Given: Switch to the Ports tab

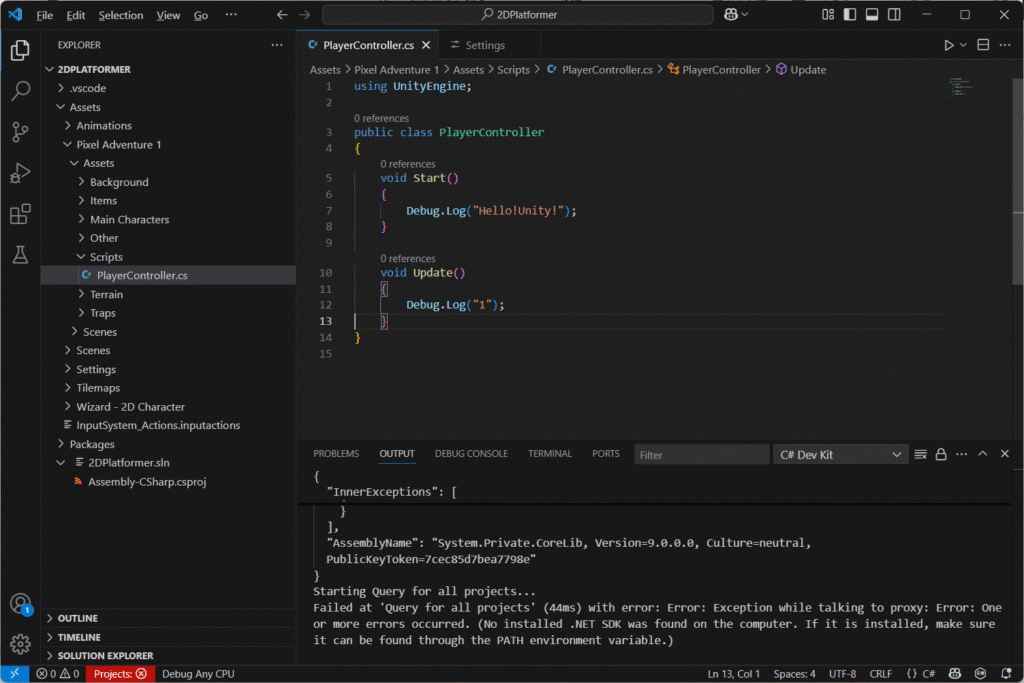Looking at the screenshot, I should tap(605, 454).
